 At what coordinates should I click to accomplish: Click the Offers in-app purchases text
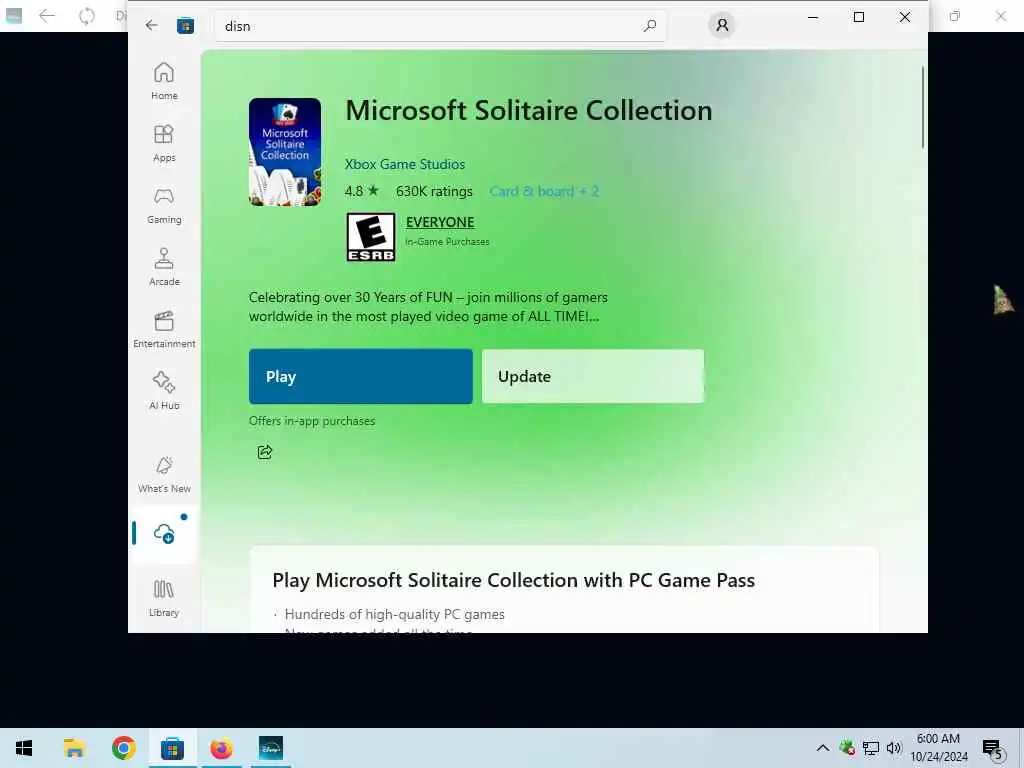tap(312, 421)
